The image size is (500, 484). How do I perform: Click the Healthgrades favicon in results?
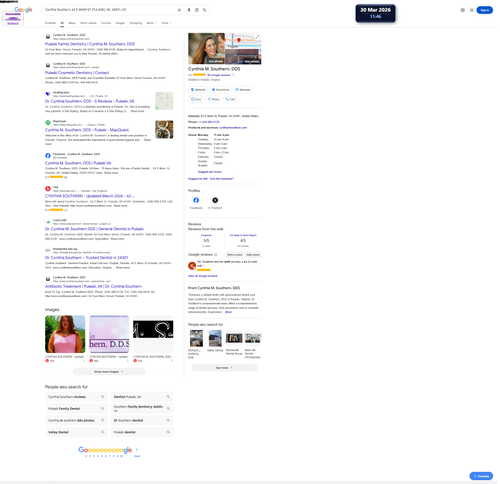(48, 94)
